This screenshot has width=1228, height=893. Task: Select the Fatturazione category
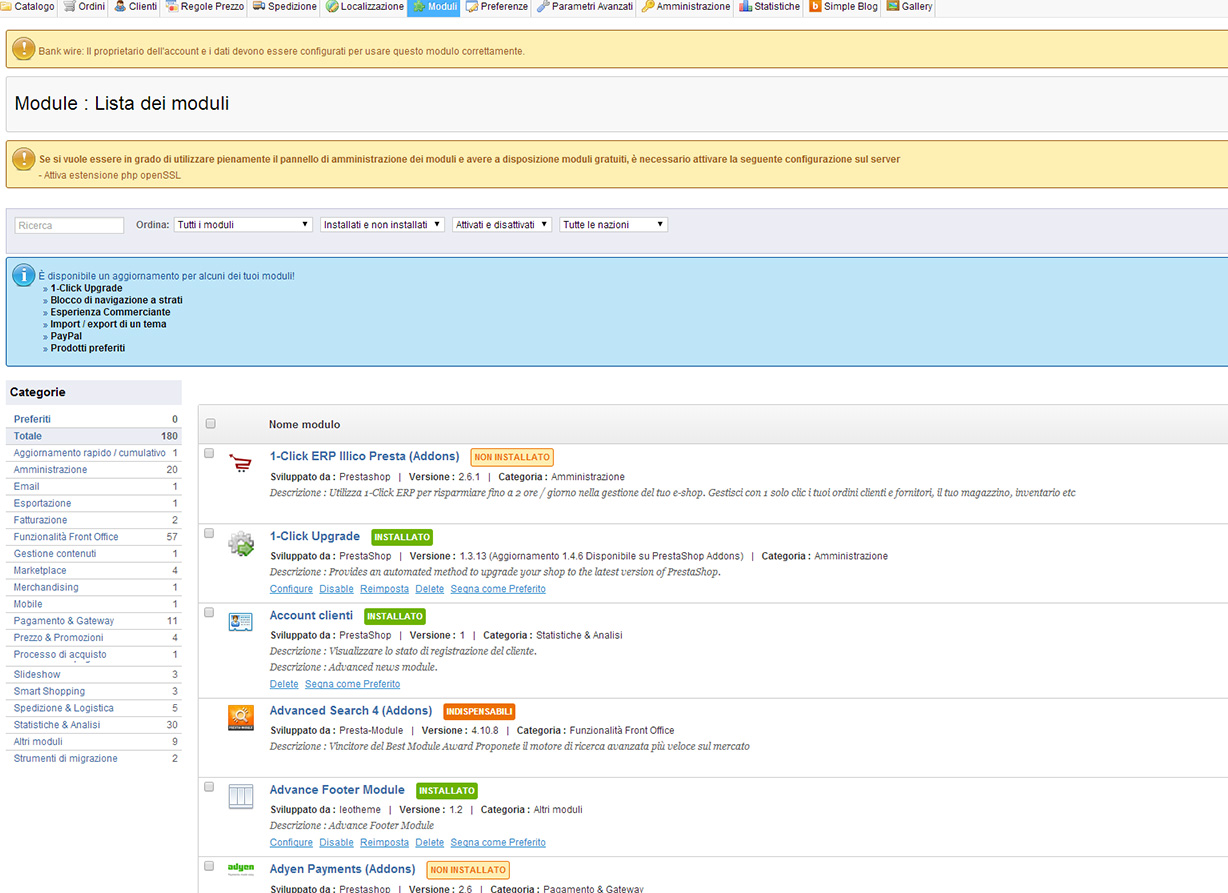[x=94, y=520]
